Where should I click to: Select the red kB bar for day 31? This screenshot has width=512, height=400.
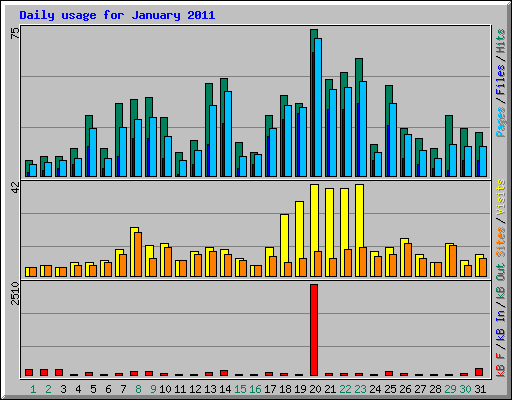click(479, 372)
